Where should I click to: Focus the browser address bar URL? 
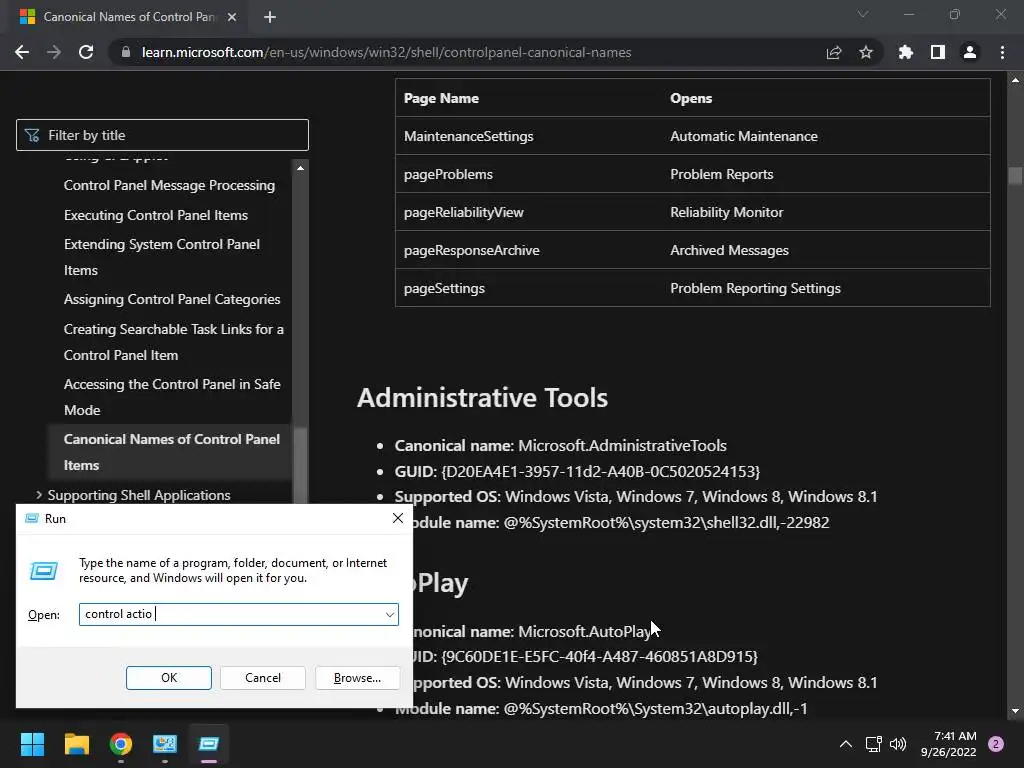click(387, 52)
